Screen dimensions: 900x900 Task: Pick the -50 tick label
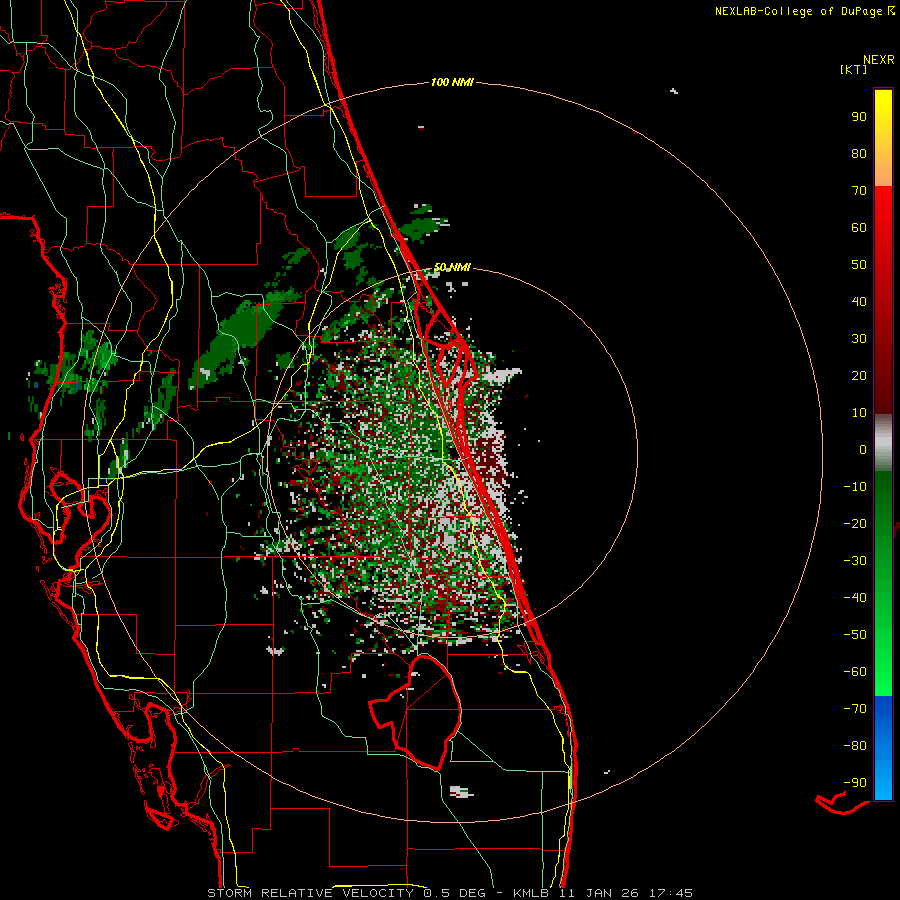(x=855, y=634)
